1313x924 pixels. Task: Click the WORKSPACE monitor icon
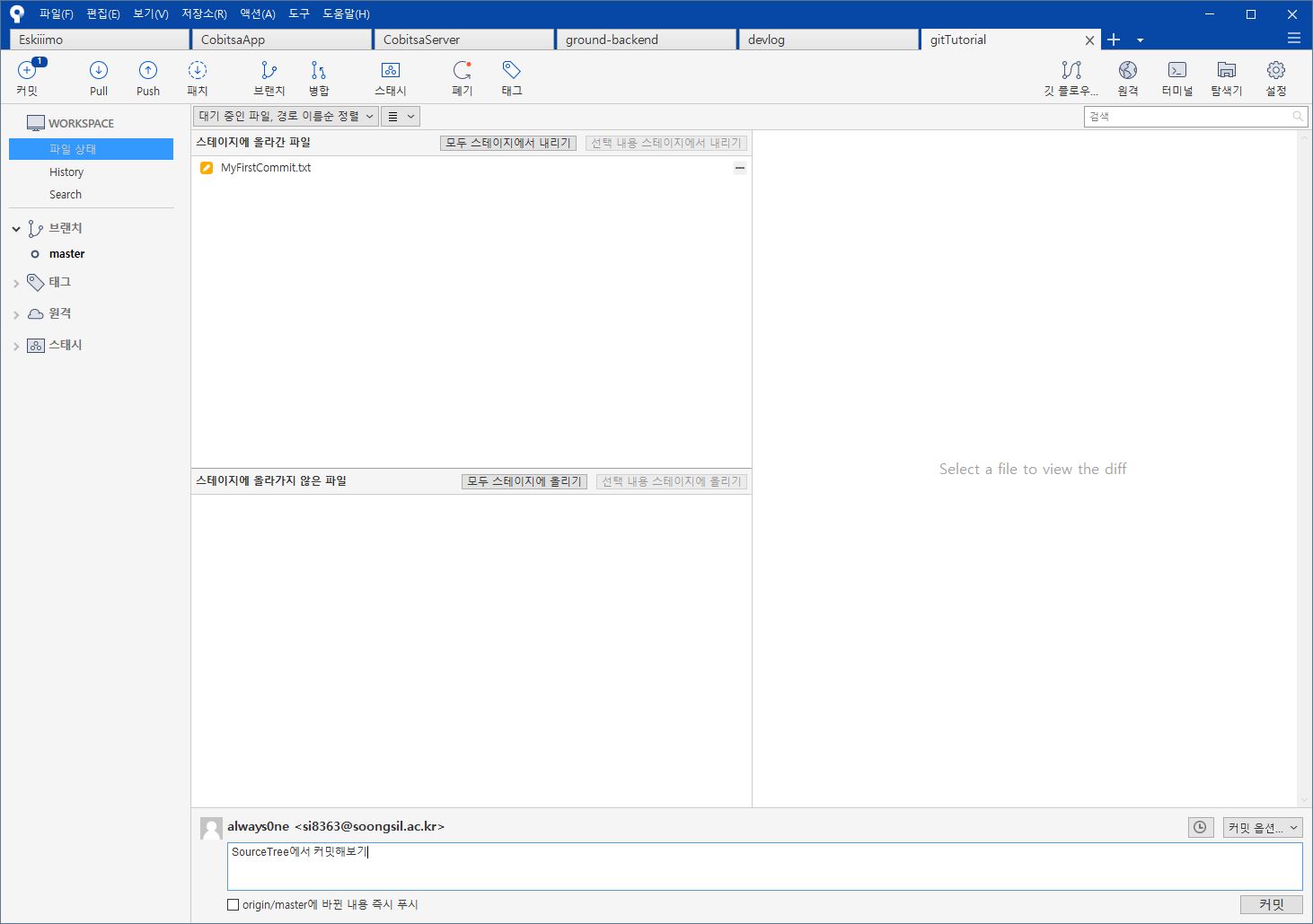click(36, 123)
